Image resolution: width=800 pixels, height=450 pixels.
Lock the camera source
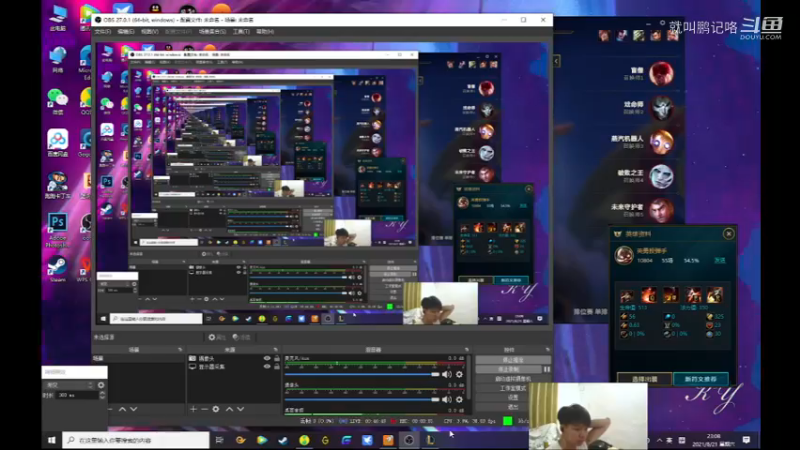[277, 359]
